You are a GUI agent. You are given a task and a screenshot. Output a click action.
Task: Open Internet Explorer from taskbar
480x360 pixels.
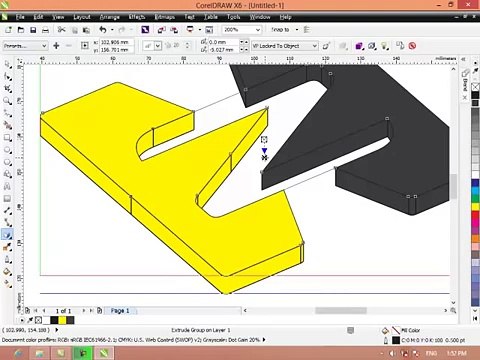click(x=17, y=353)
